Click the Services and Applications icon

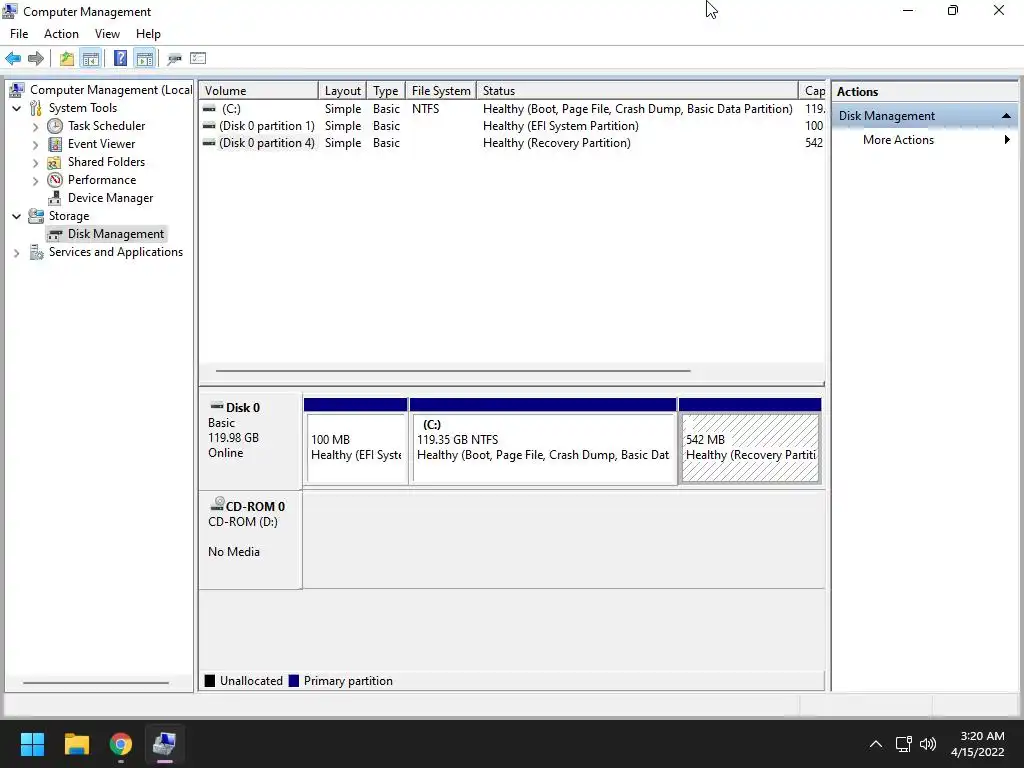tap(36, 252)
